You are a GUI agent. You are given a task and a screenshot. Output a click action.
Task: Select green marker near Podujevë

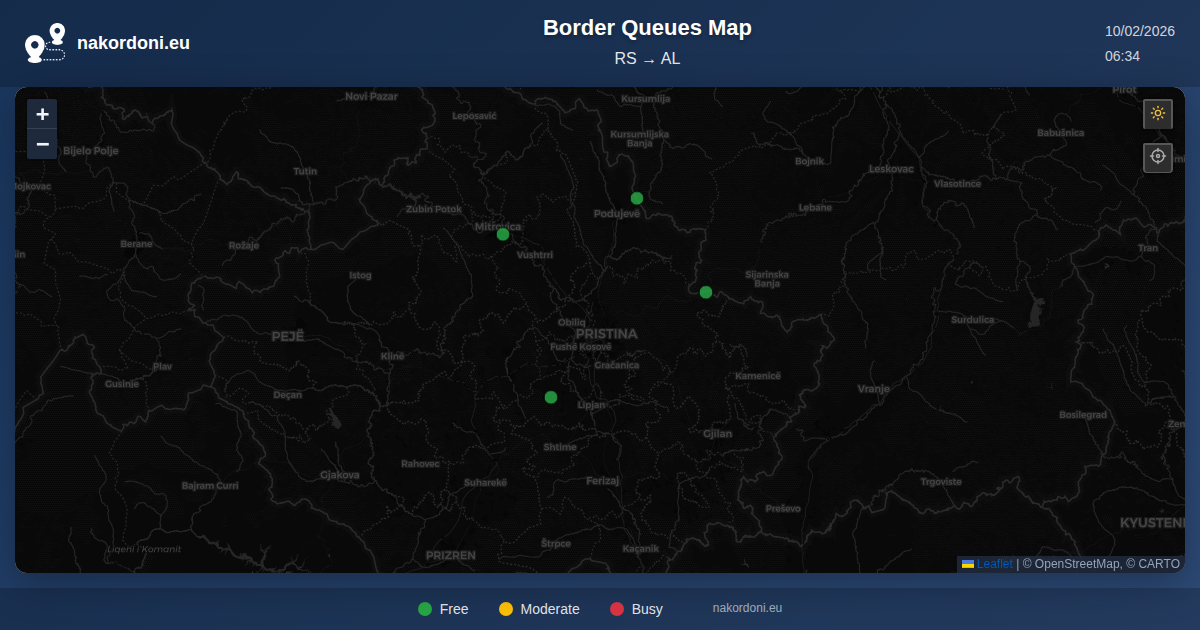coord(637,198)
